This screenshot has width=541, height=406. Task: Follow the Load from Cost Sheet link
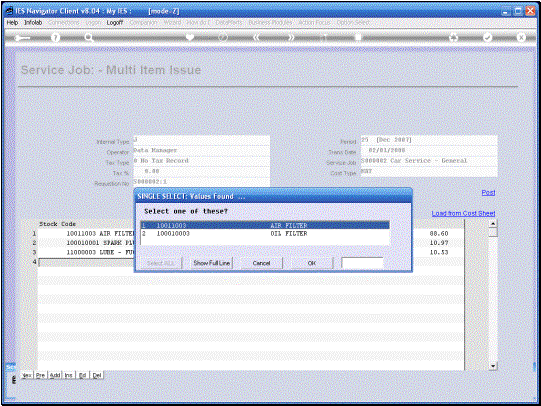coord(463,214)
